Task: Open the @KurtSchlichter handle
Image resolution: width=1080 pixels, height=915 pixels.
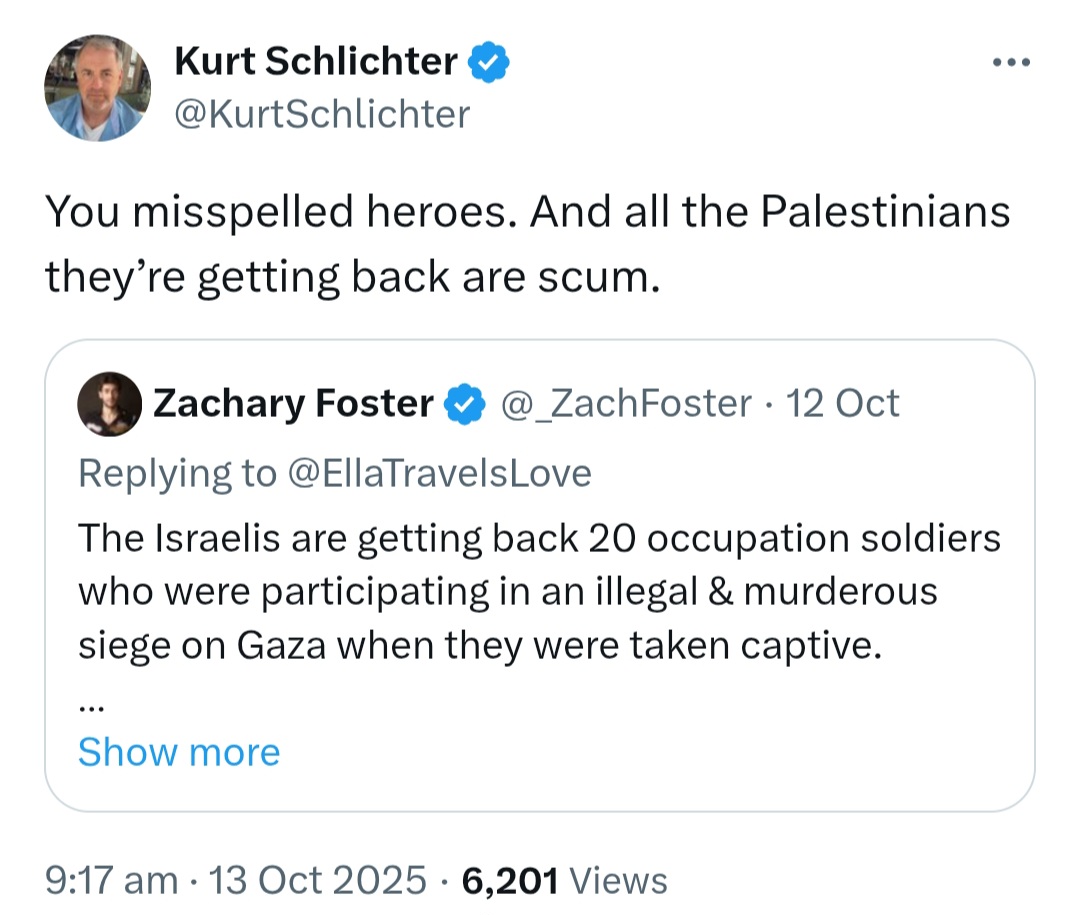Action: coord(321,114)
